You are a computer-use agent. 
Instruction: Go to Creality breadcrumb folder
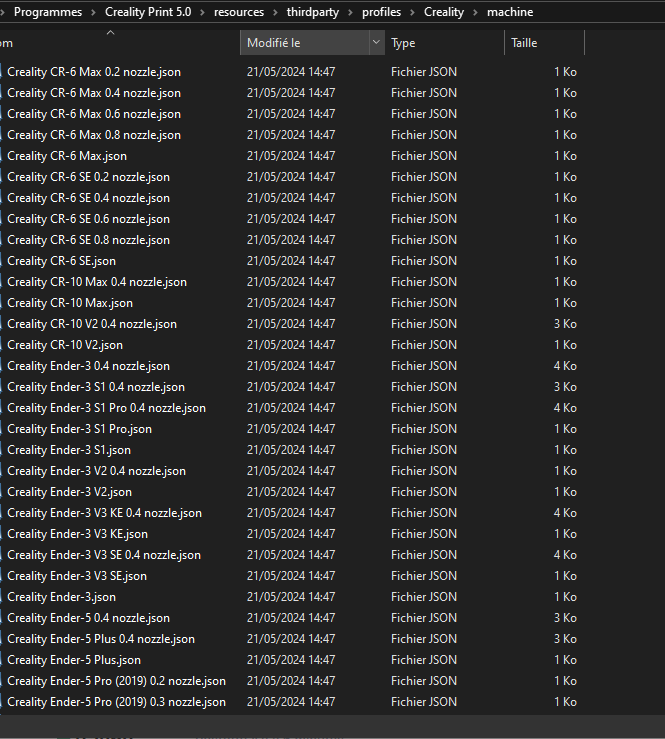444,12
